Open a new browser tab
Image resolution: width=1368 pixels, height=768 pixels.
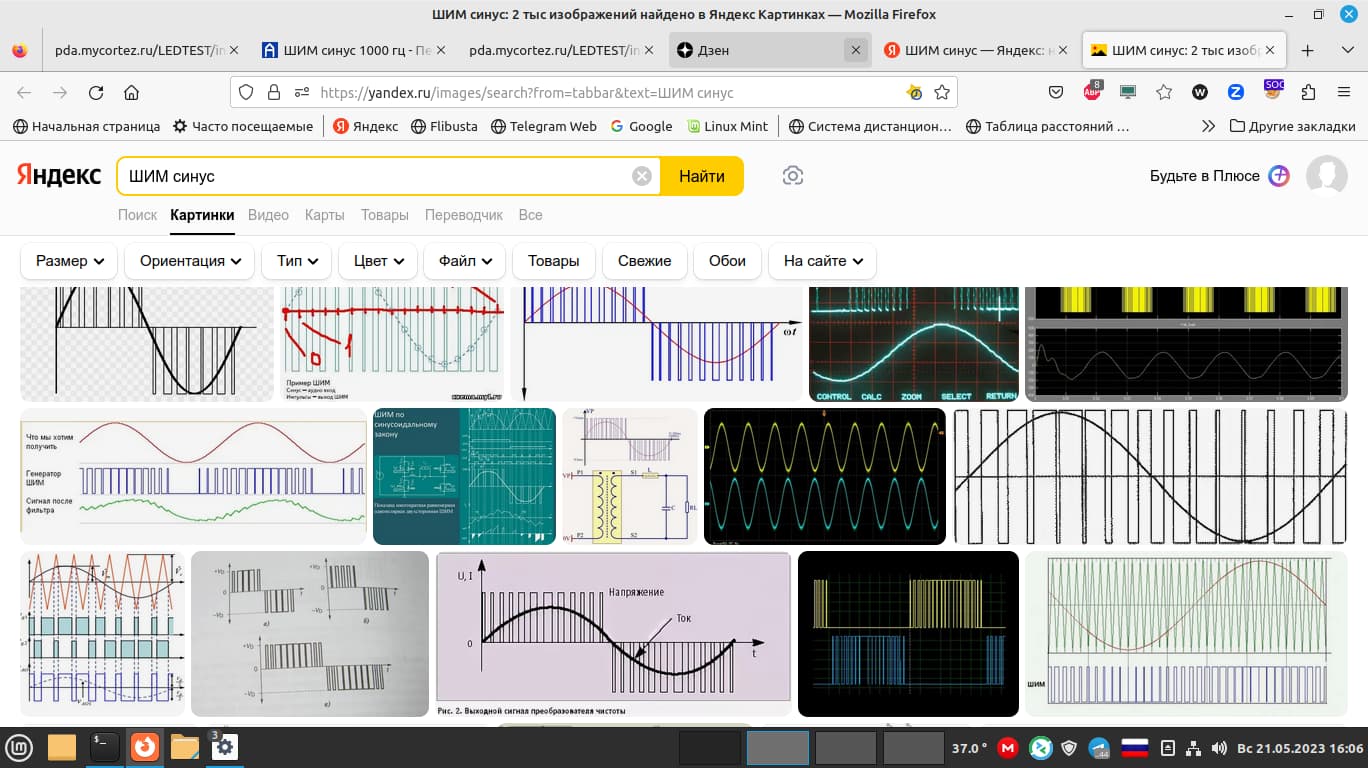point(1307,50)
